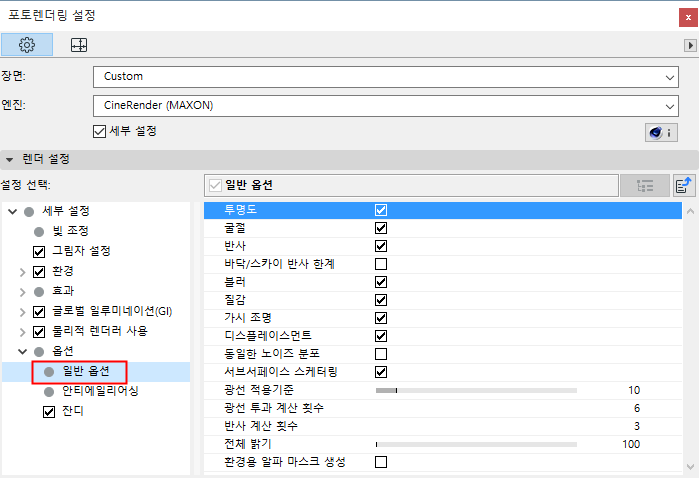Click the 광선 투과 계산 횟수 value 6

[x=637, y=408]
